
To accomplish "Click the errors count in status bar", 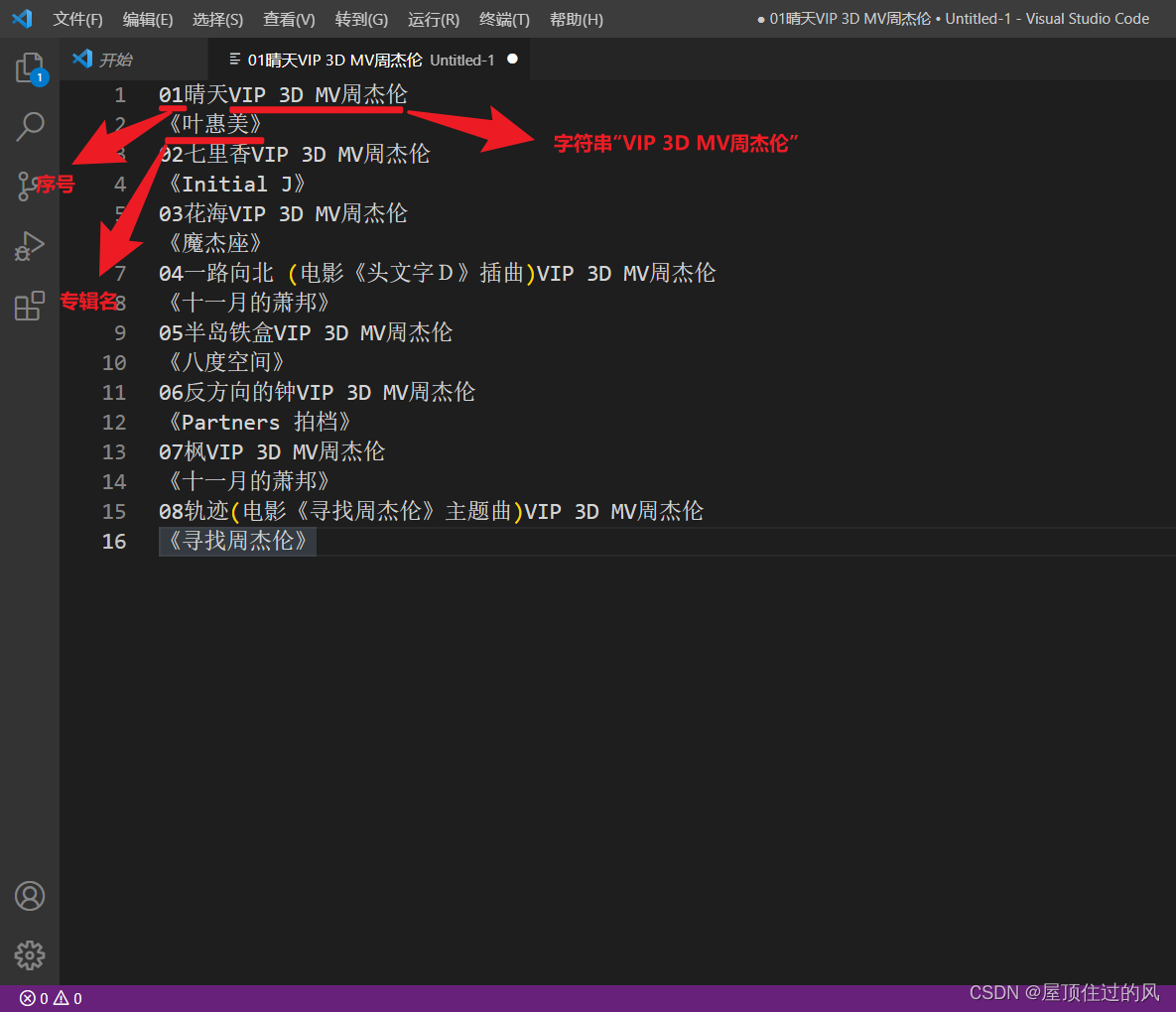I will pyautogui.click(x=34, y=998).
